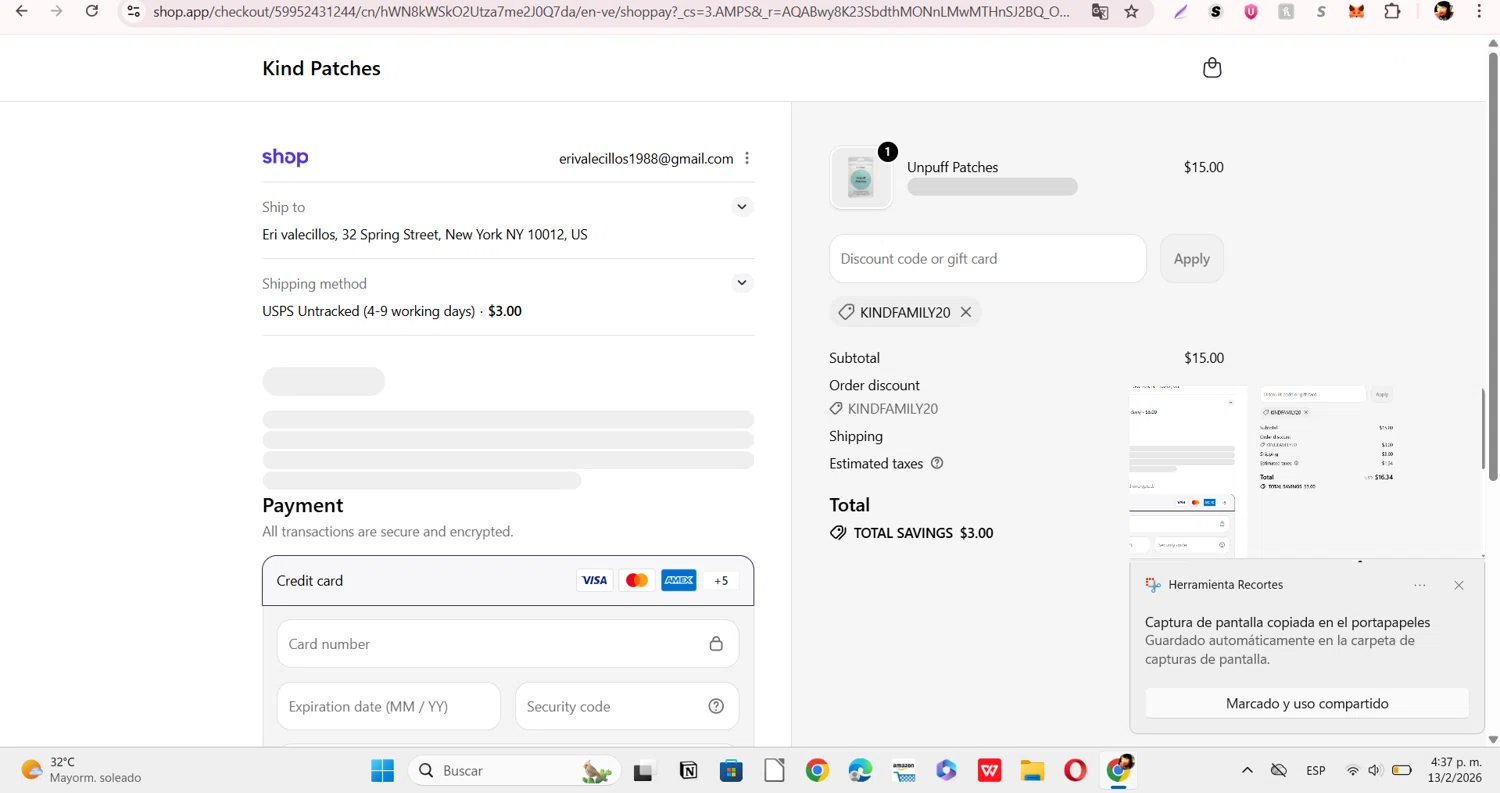Open the MetaMask fox extension
The height and width of the screenshot is (793, 1500).
1356,12
